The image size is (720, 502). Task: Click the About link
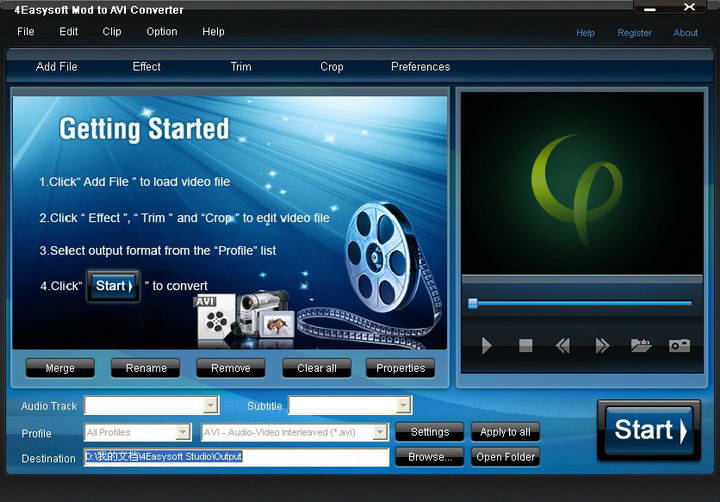point(685,33)
